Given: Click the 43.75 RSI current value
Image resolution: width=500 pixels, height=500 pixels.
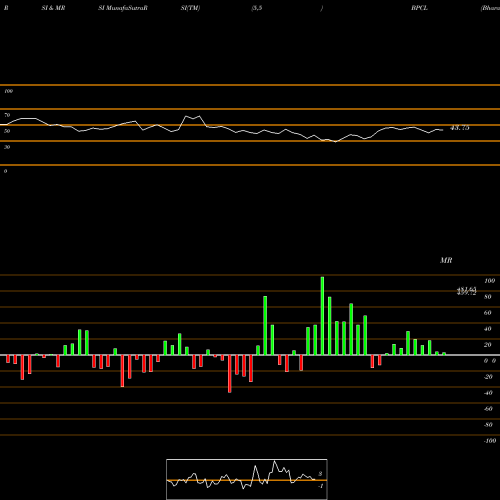Looking at the screenshot, I should (460, 128).
